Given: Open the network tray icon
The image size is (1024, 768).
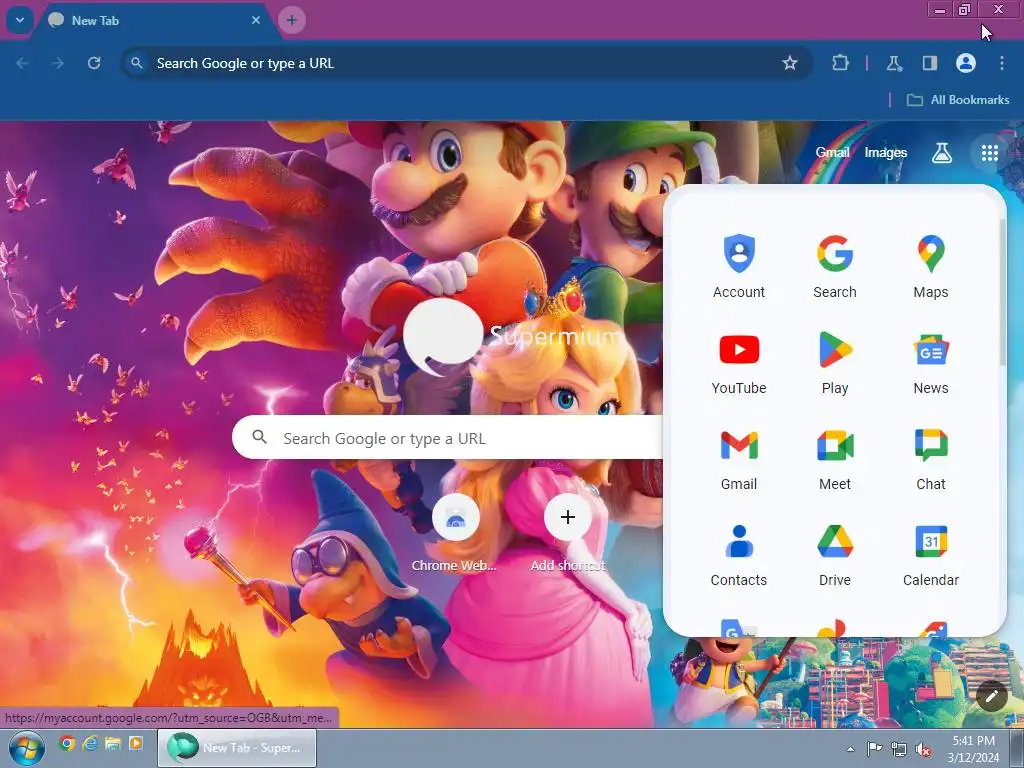Looking at the screenshot, I should (899, 749).
